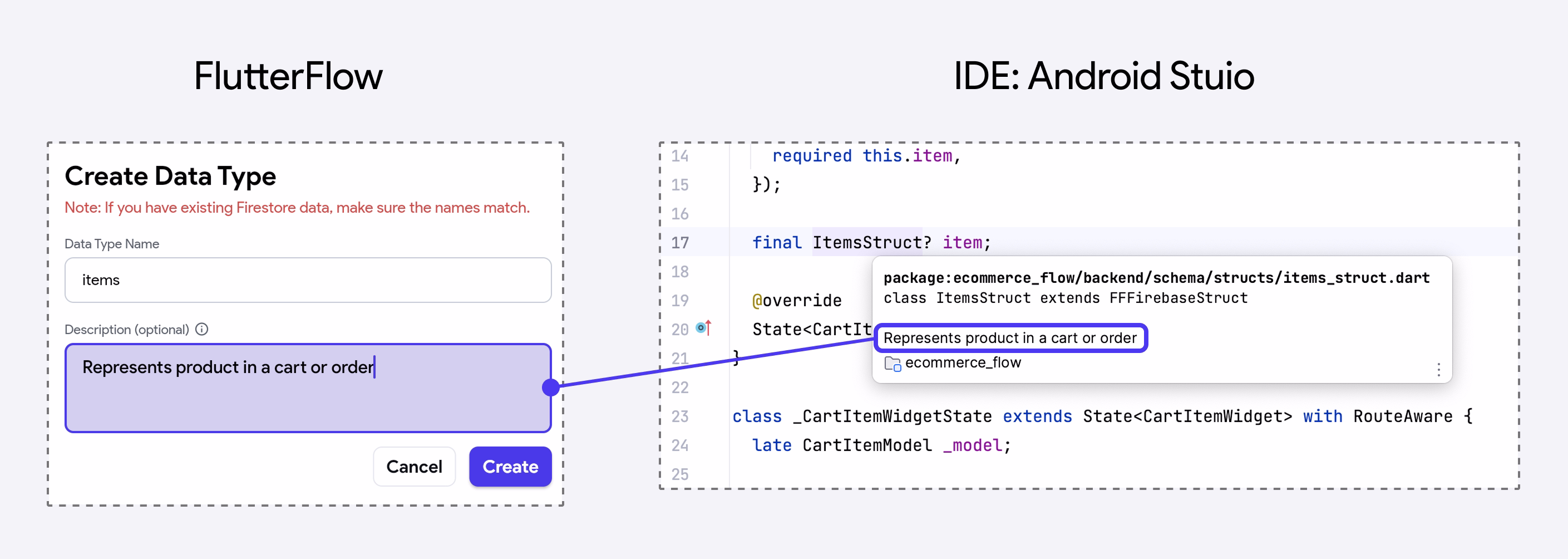
Task: Click the _model variable on line 24
Action: pyautogui.click(x=972, y=445)
